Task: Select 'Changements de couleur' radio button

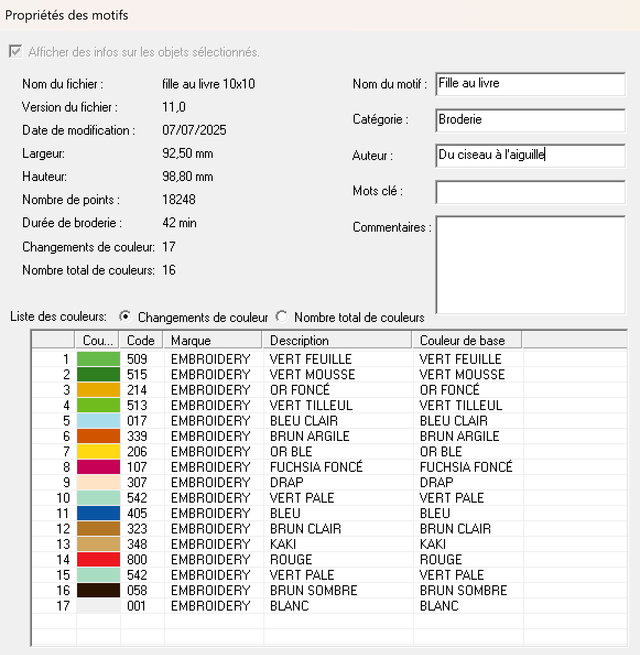Action: 124,317
